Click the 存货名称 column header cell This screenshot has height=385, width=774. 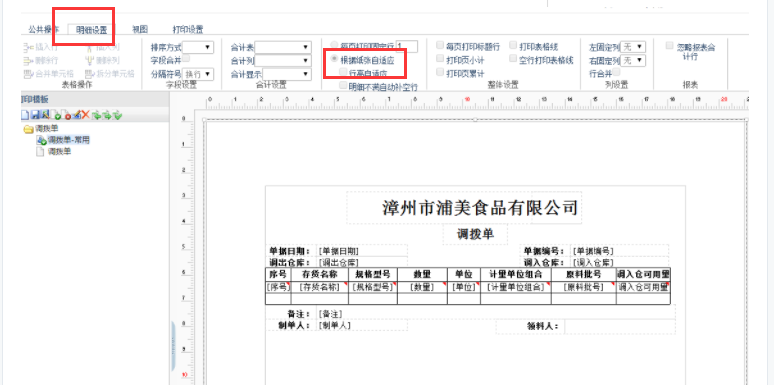tap(319, 274)
